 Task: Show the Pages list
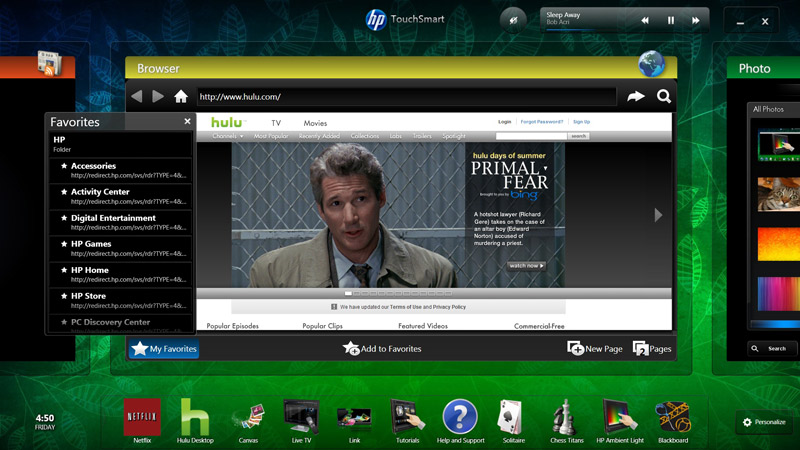click(652, 348)
